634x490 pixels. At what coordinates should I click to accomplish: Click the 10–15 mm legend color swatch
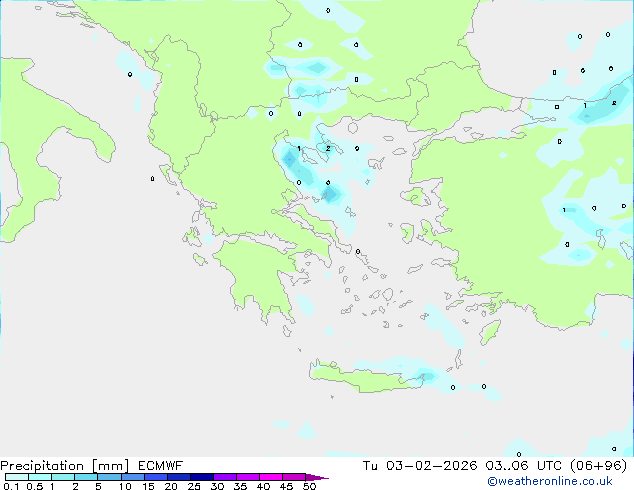(132, 477)
